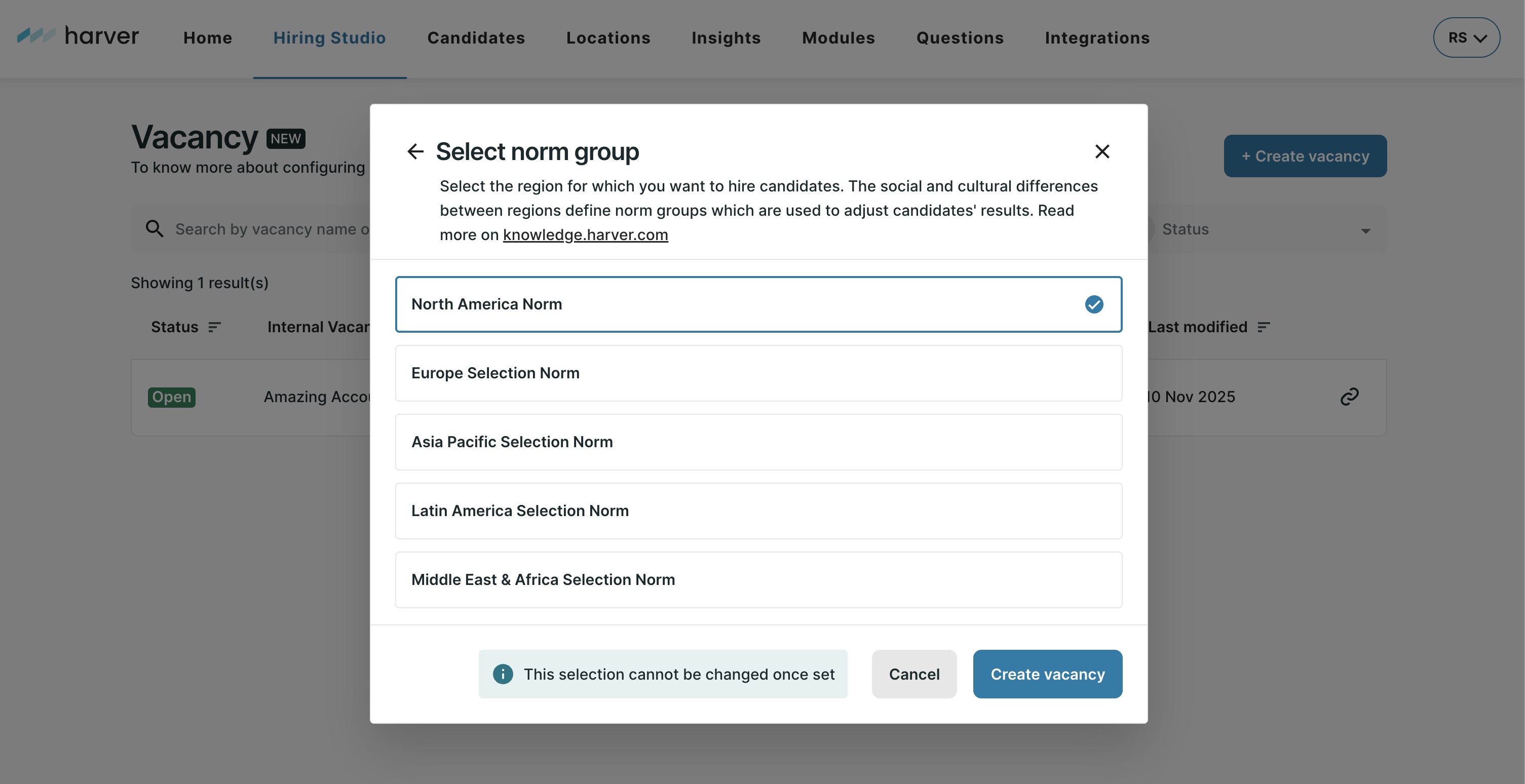Image resolution: width=1525 pixels, height=784 pixels.
Task: Click the search magnifier icon
Action: [x=155, y=229]
